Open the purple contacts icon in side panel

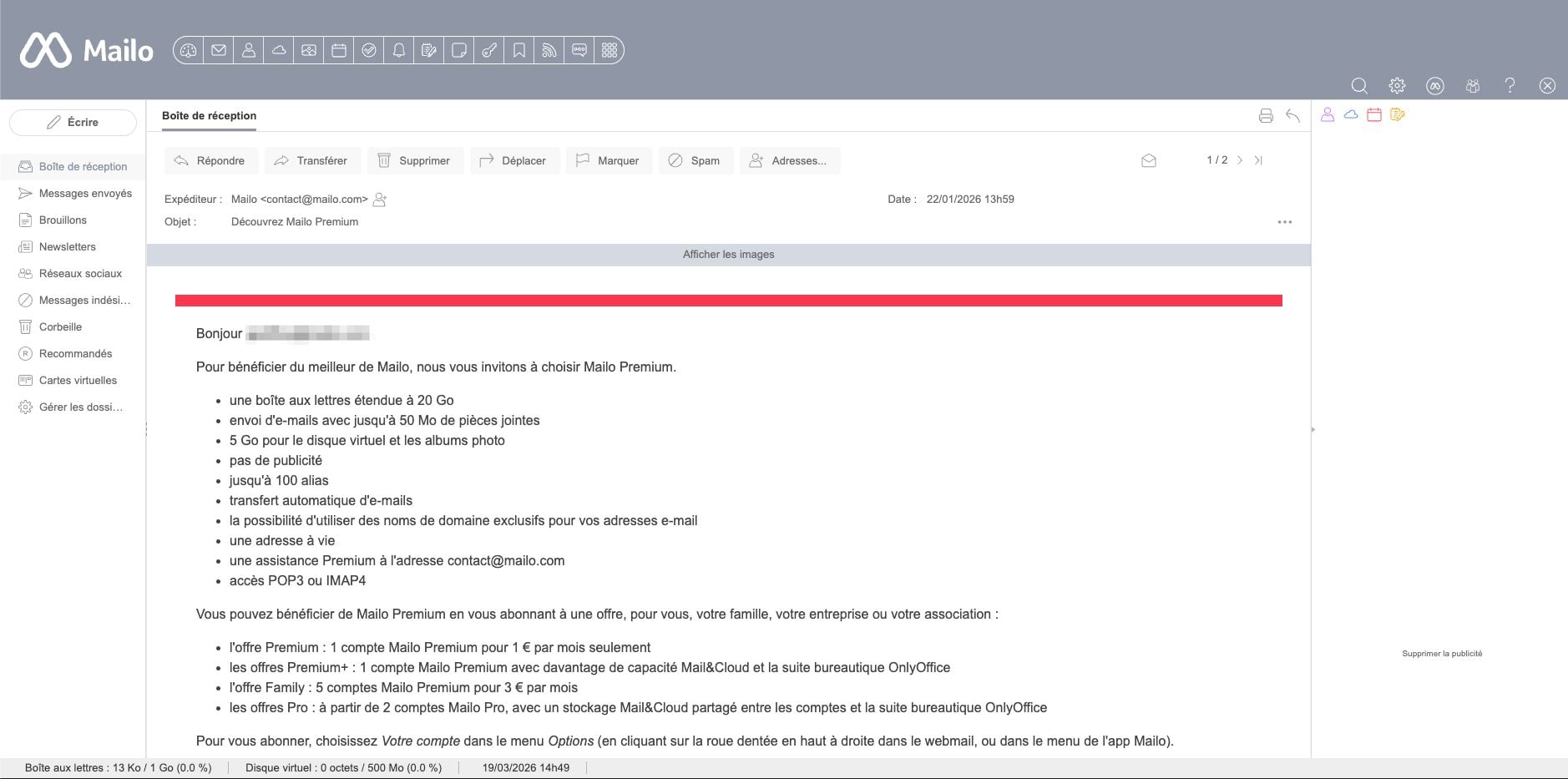1328,115
